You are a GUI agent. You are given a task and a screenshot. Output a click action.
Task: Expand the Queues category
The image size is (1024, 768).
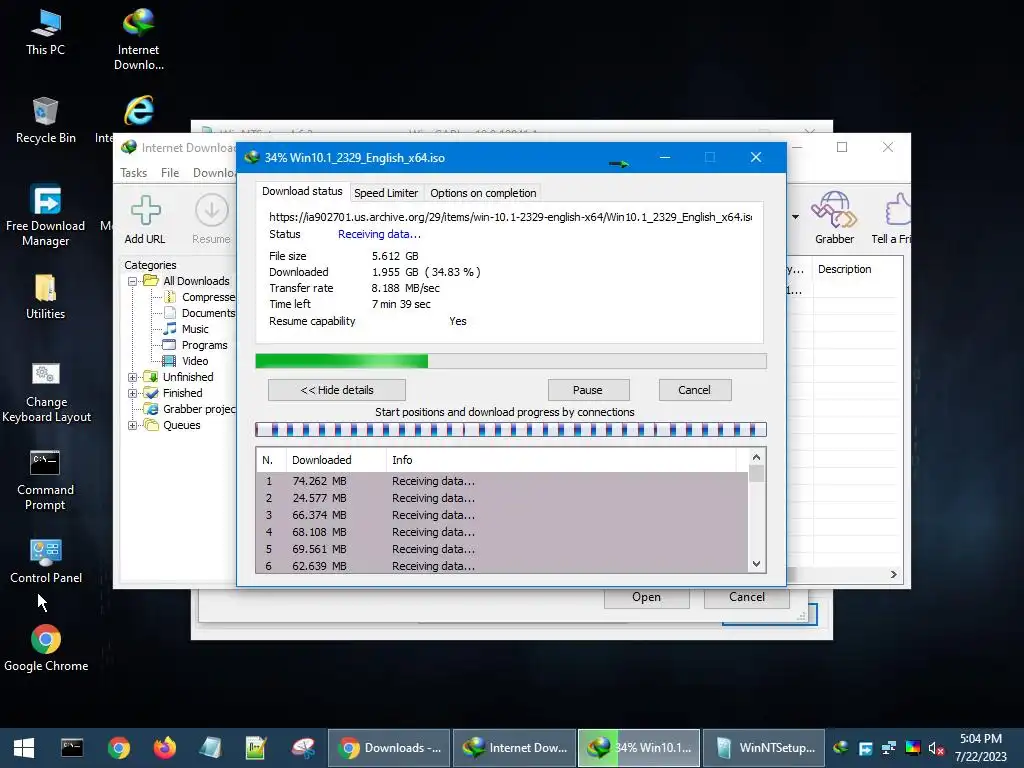point(133,425)
